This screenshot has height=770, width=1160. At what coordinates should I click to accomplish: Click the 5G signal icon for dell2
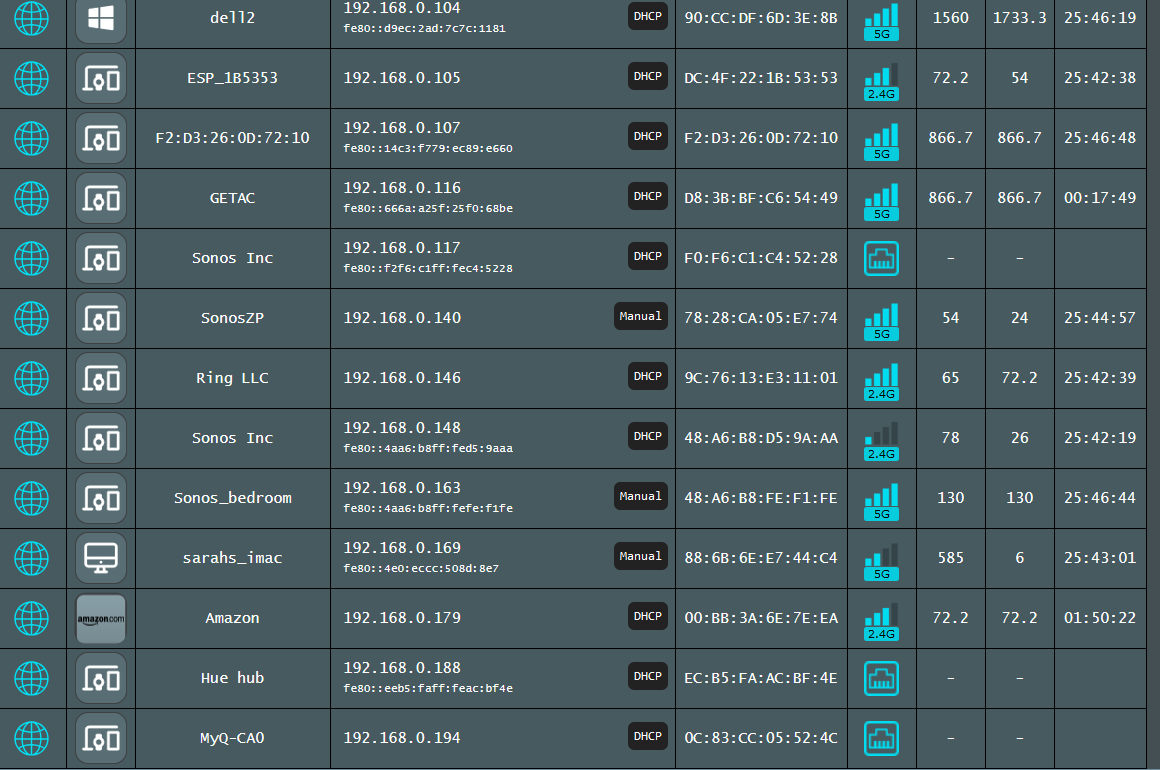pyautogui.click(x=882, y=21)
